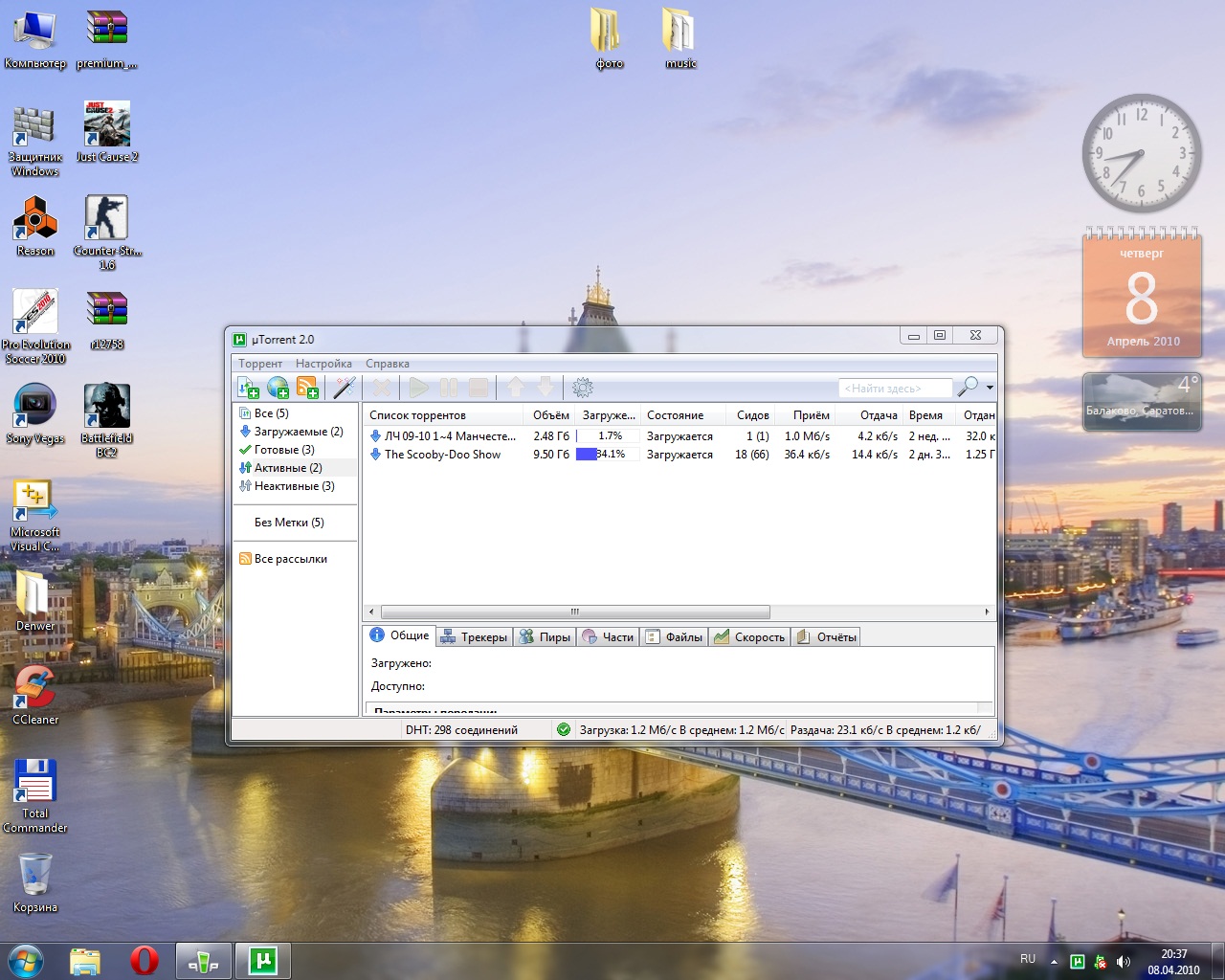Click the search magnifier icon
Image resolution: width=1225 pixels, height=980 pixels.
pos(968,387)
